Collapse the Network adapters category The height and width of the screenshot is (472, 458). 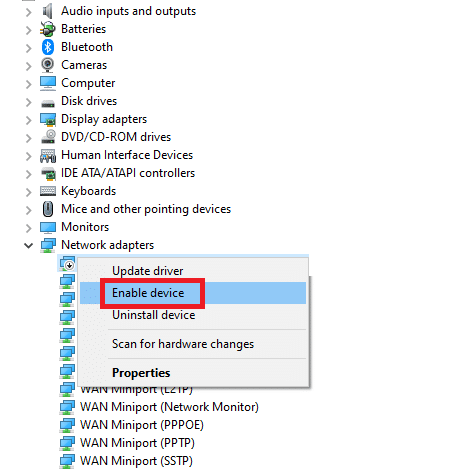click(29, 246)
